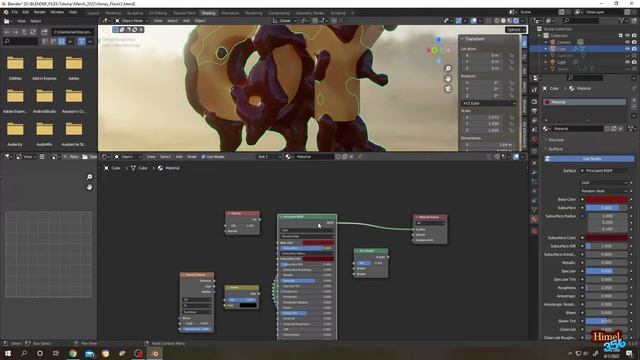Image resolution: width=640 pixels, height=360 pixels.
Task: Click the viewport zoom magnifier icon
Action: click(448, 69)
